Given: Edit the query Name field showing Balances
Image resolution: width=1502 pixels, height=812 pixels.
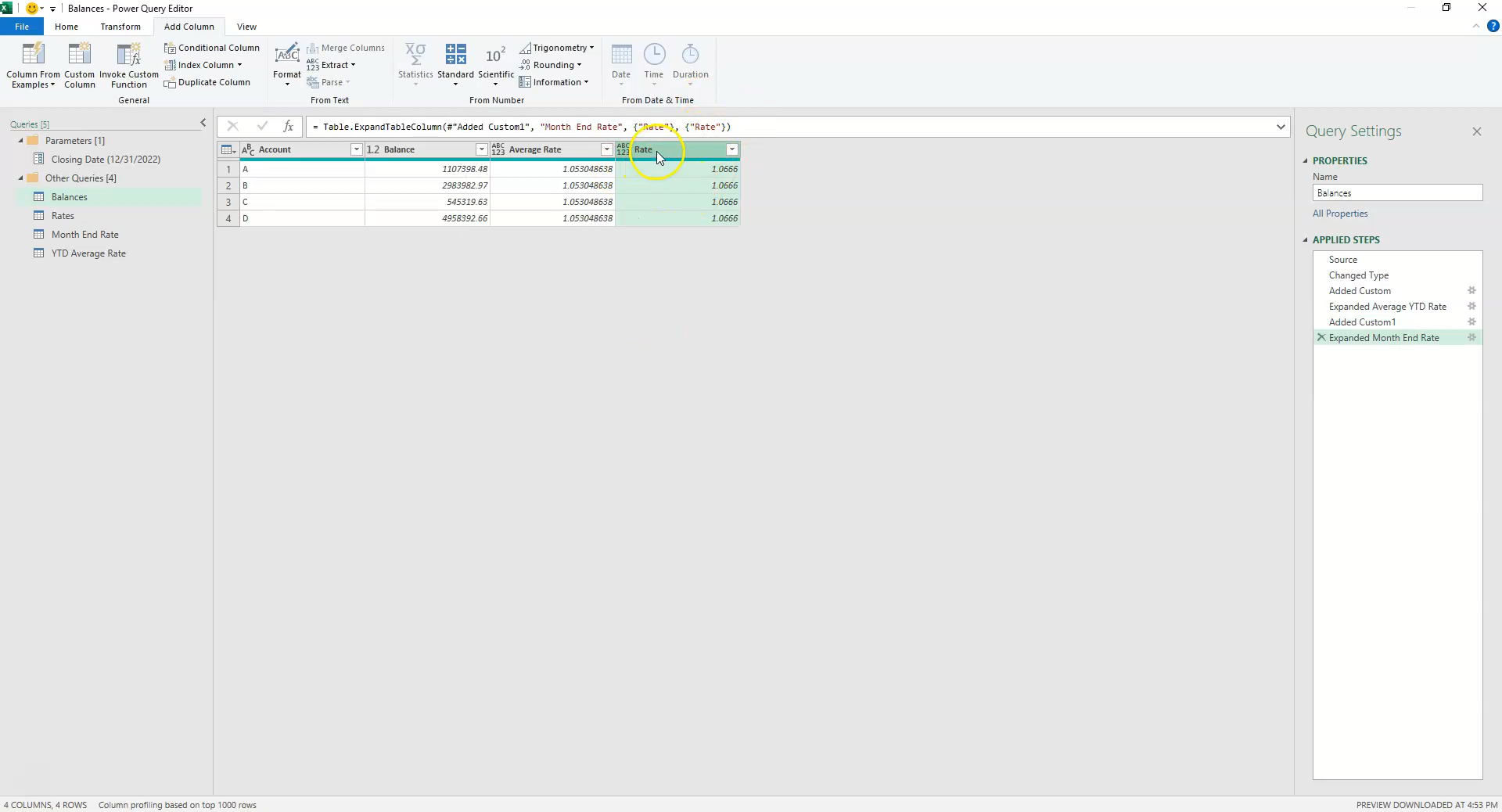Looking at the screenshot, I should point(1397,192).
